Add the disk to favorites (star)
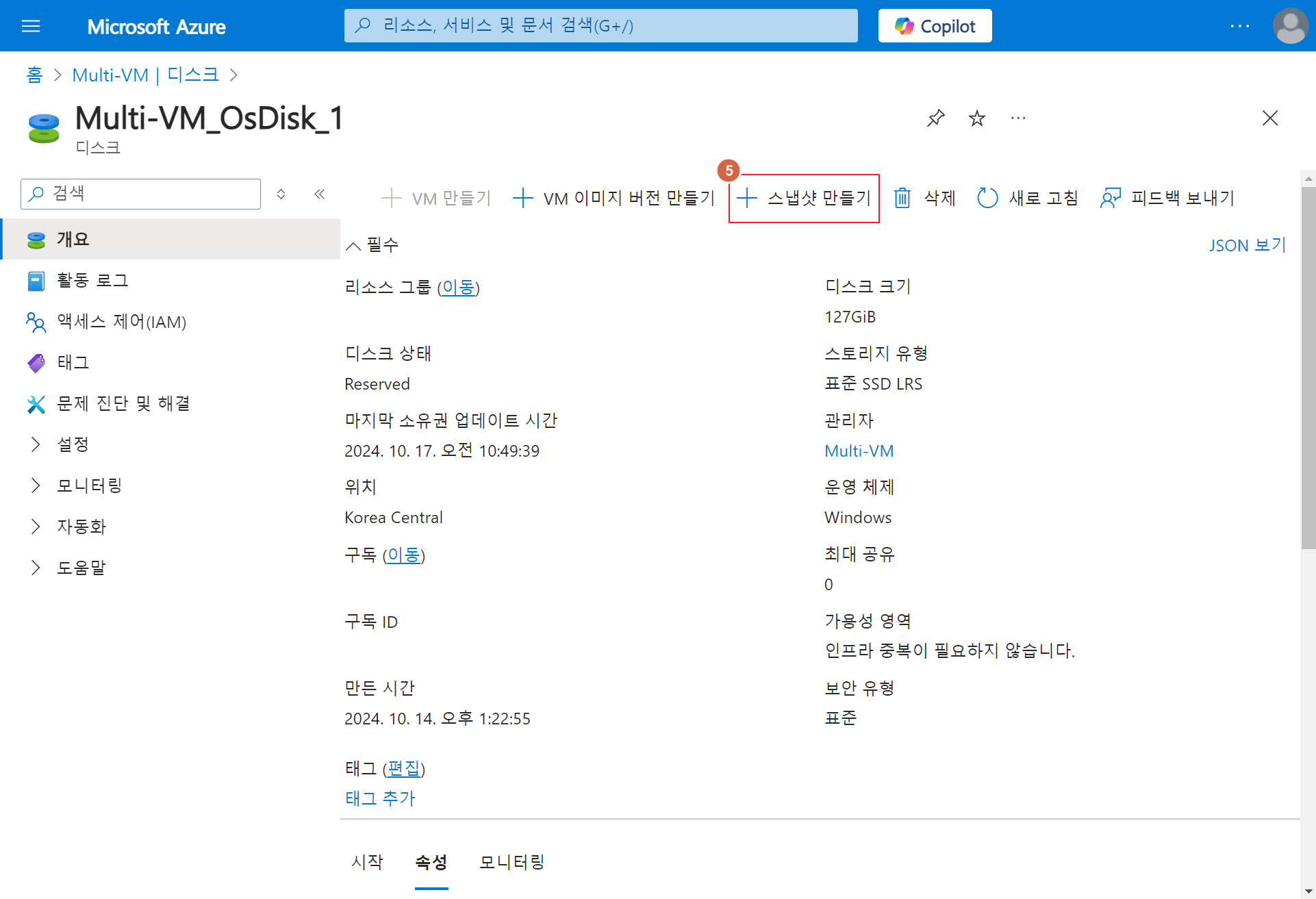Screen dimensions: 1316x899 977,118
